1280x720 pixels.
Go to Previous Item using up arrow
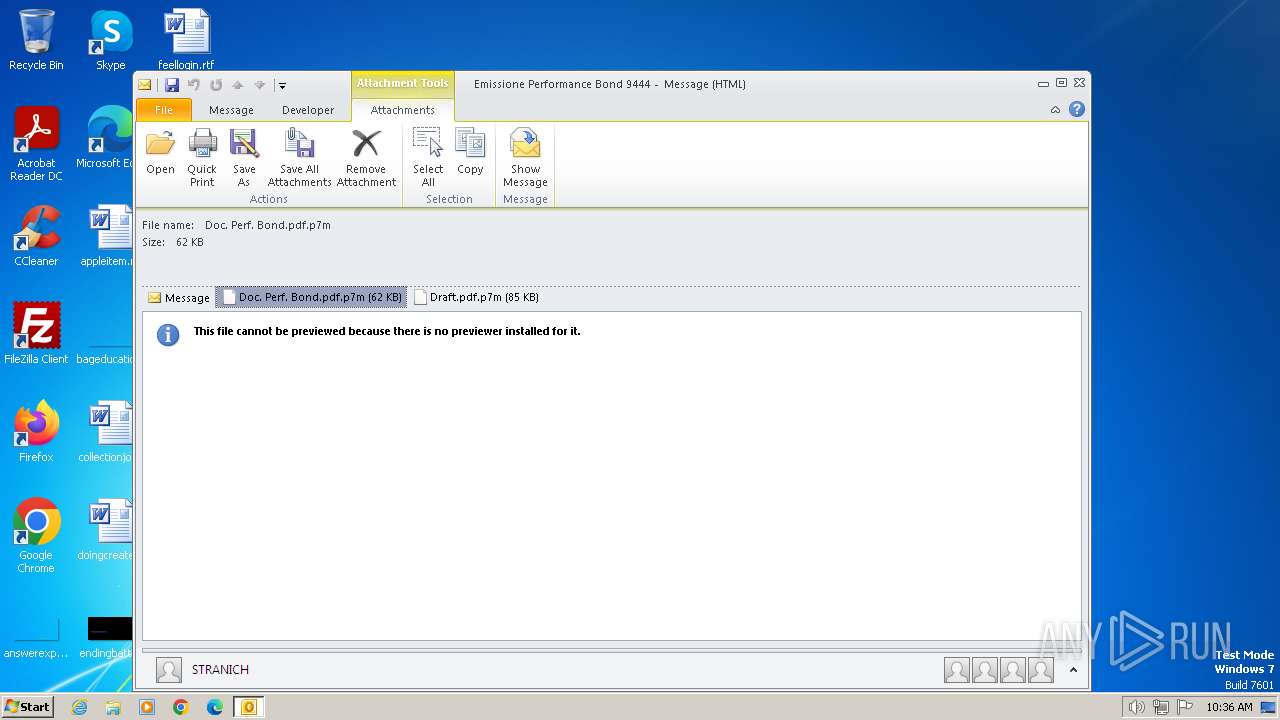tap(238, 85)
